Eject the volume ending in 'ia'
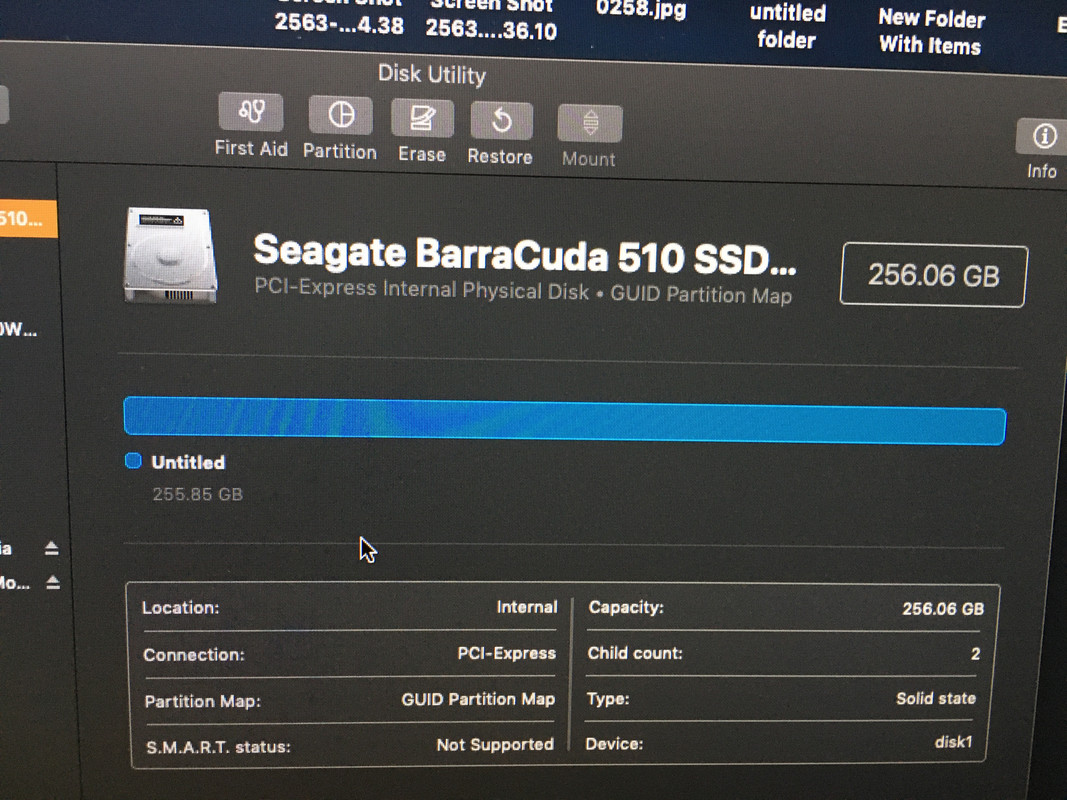The width and height of the screenshot is (1067, 800). (52, 548)
